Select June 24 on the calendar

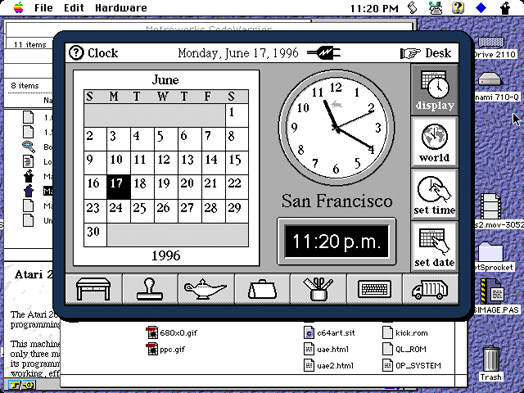[x=118, y=211]
